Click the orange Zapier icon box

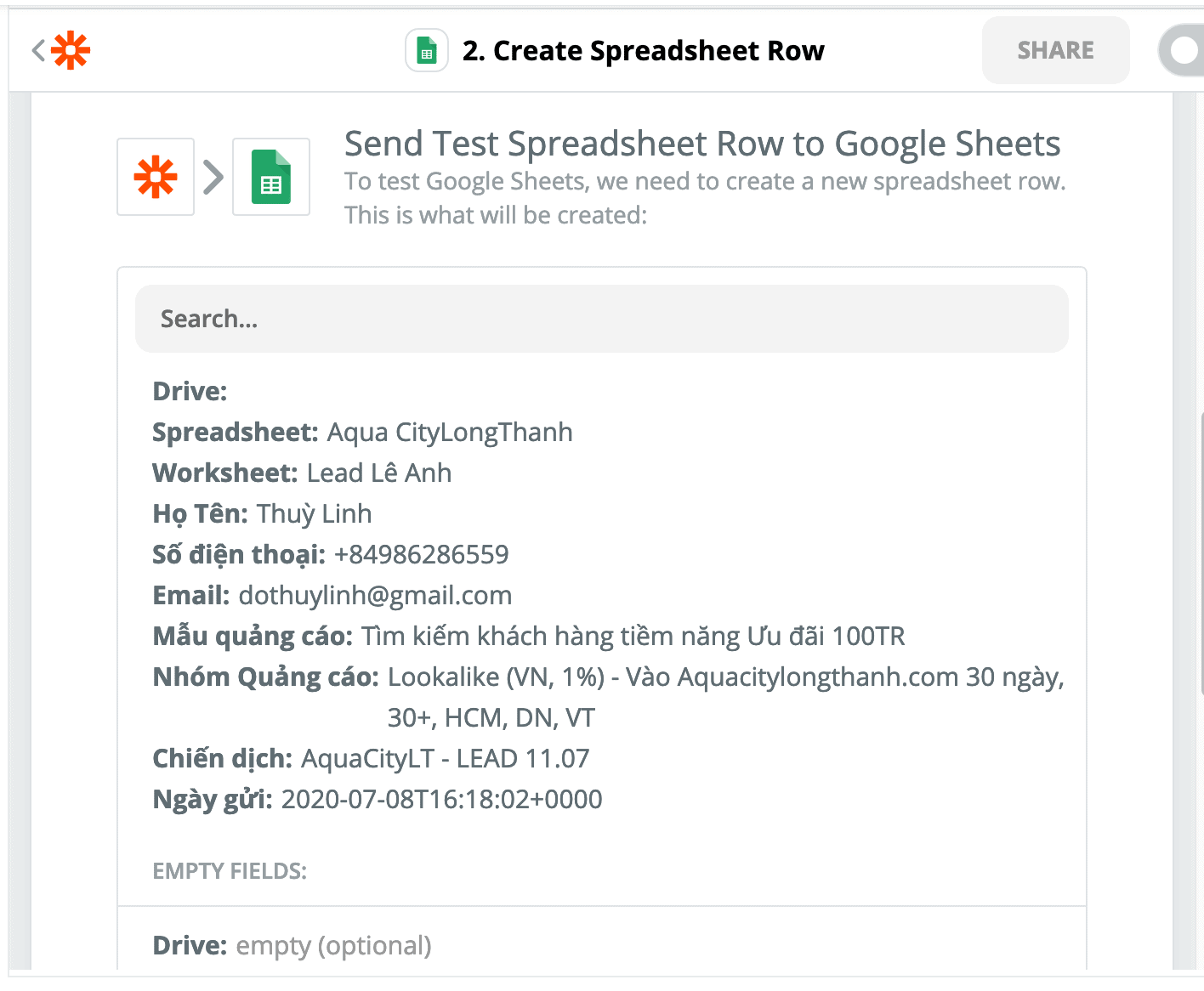pos(156,177)
